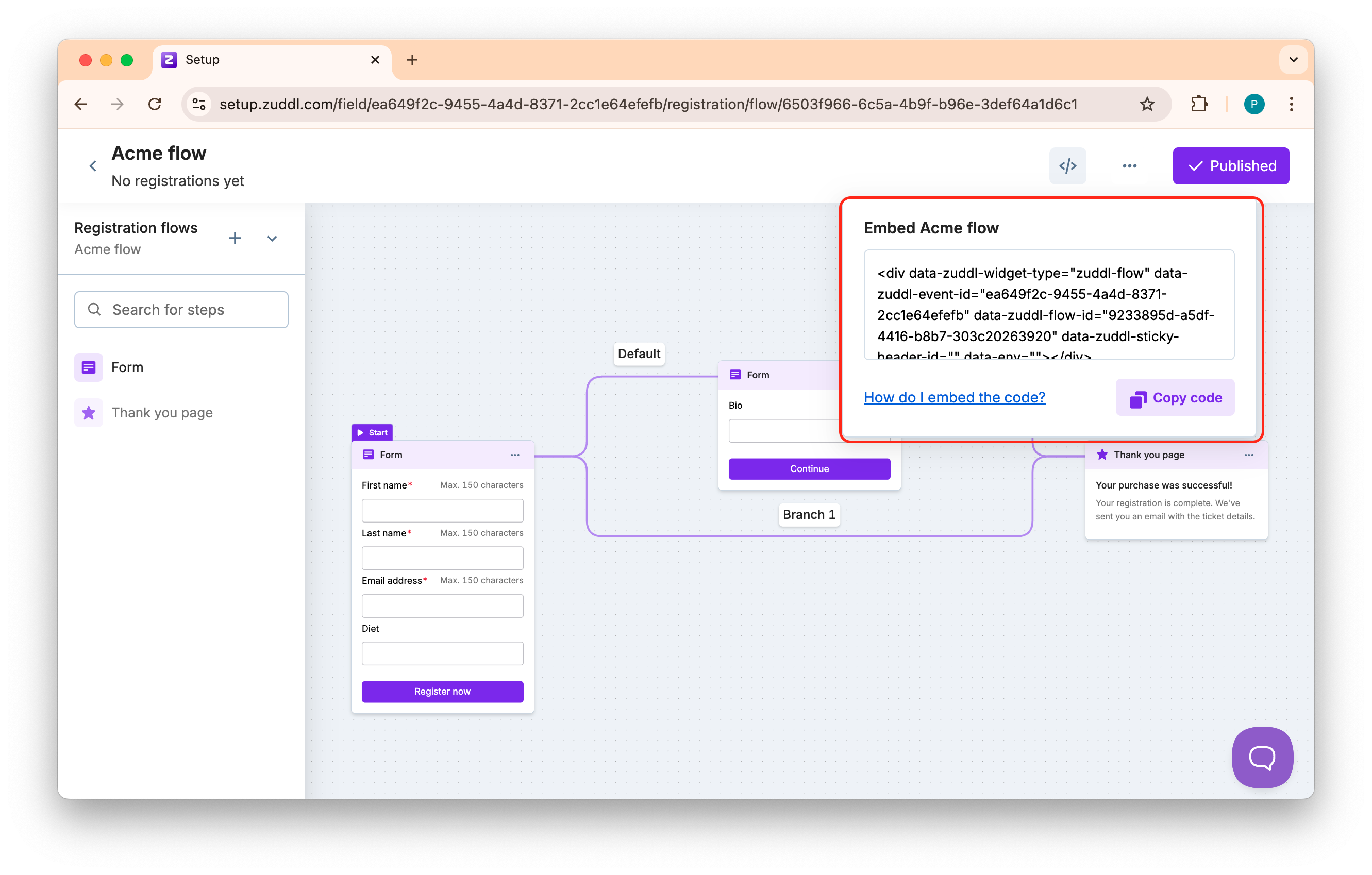Image resolution: width=1372 pixels, height=875 pixels.
Task: Bookmark this page with star icon
Action: tap(1146, 104)
